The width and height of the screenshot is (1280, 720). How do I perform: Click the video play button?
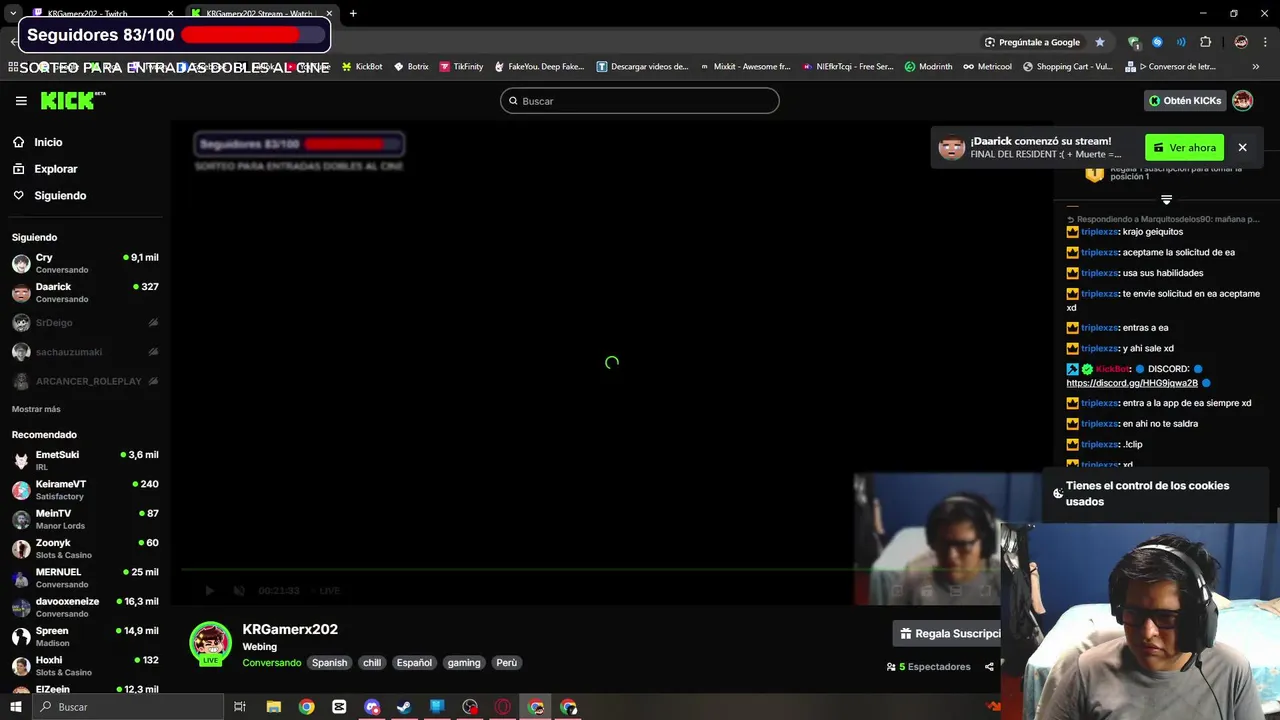click(209, 590)
